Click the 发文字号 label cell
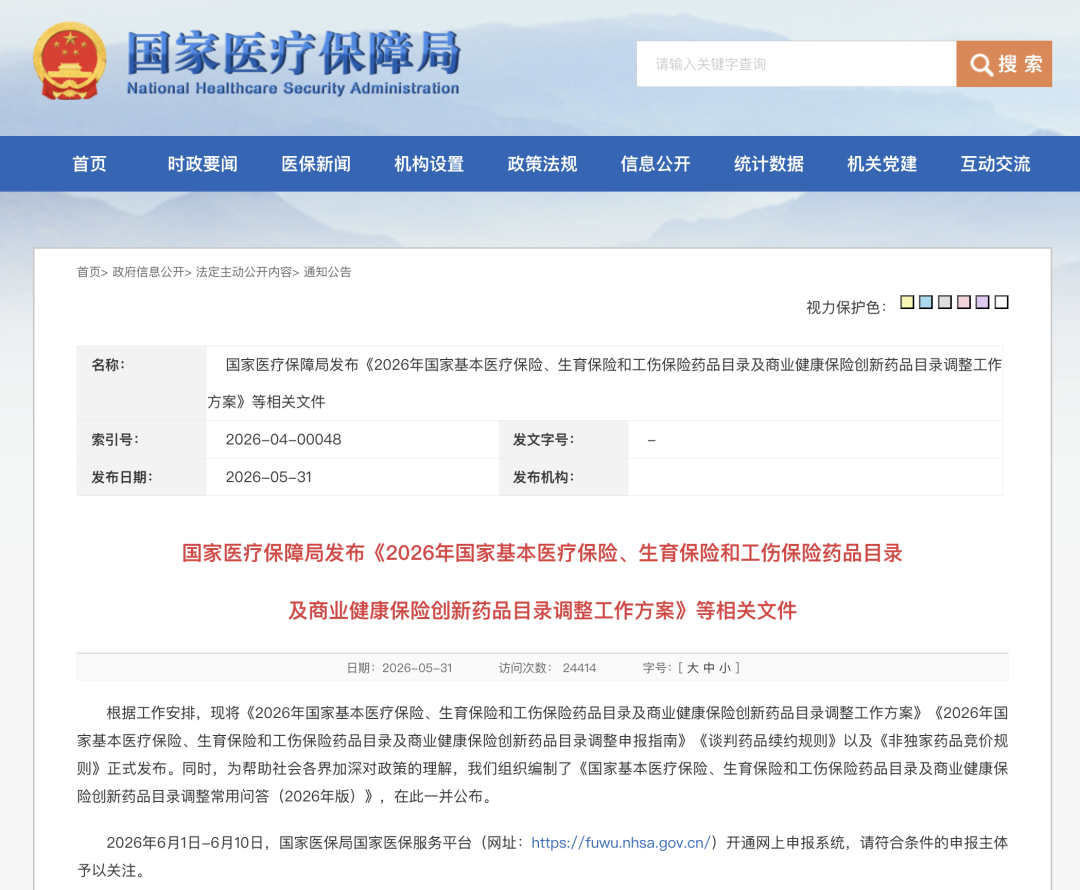The height and width of the screenshot is (890, 1080). [563, 439]
